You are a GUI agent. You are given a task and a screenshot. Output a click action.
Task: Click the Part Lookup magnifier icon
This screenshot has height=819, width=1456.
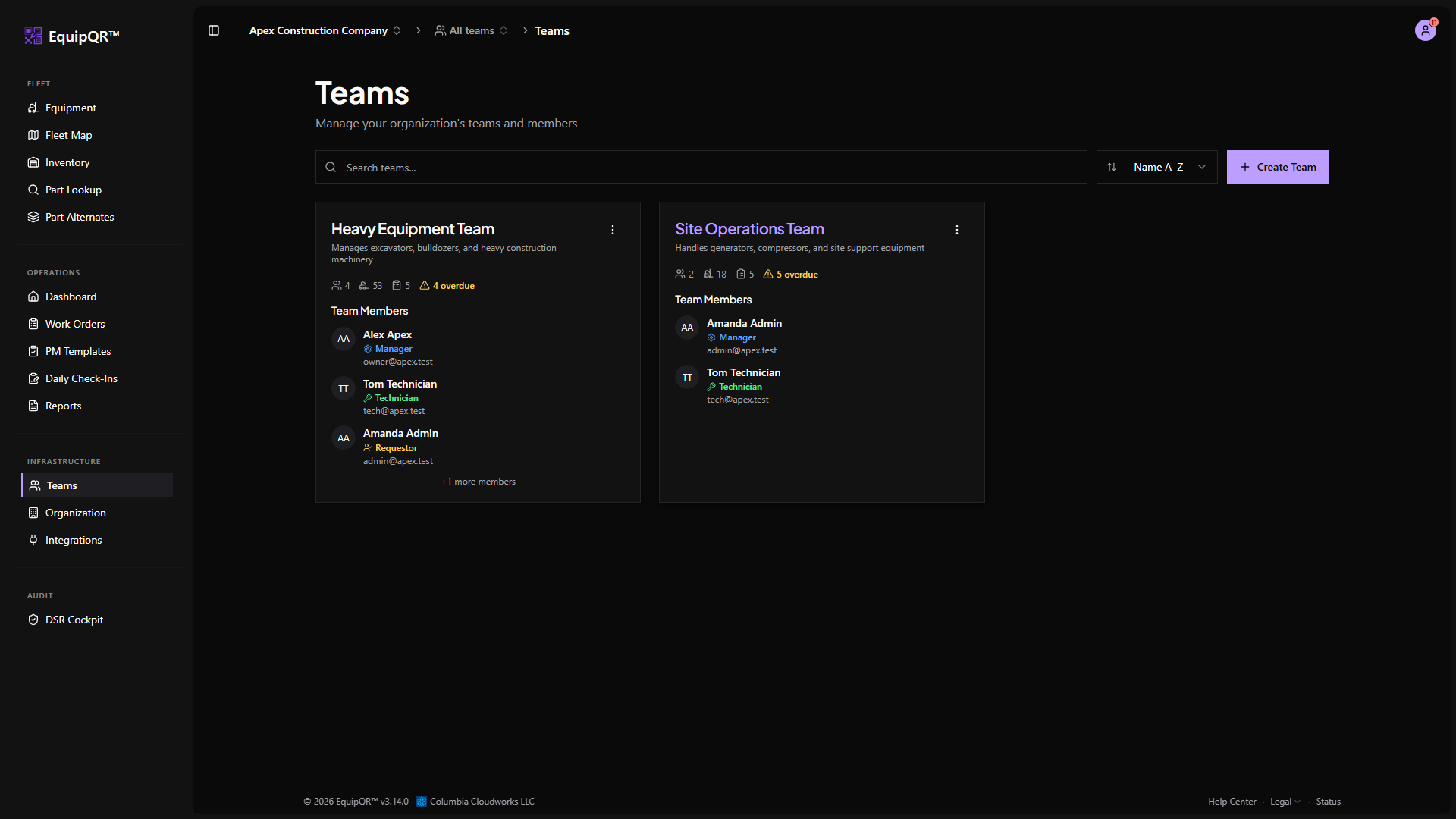click(33, 190)
